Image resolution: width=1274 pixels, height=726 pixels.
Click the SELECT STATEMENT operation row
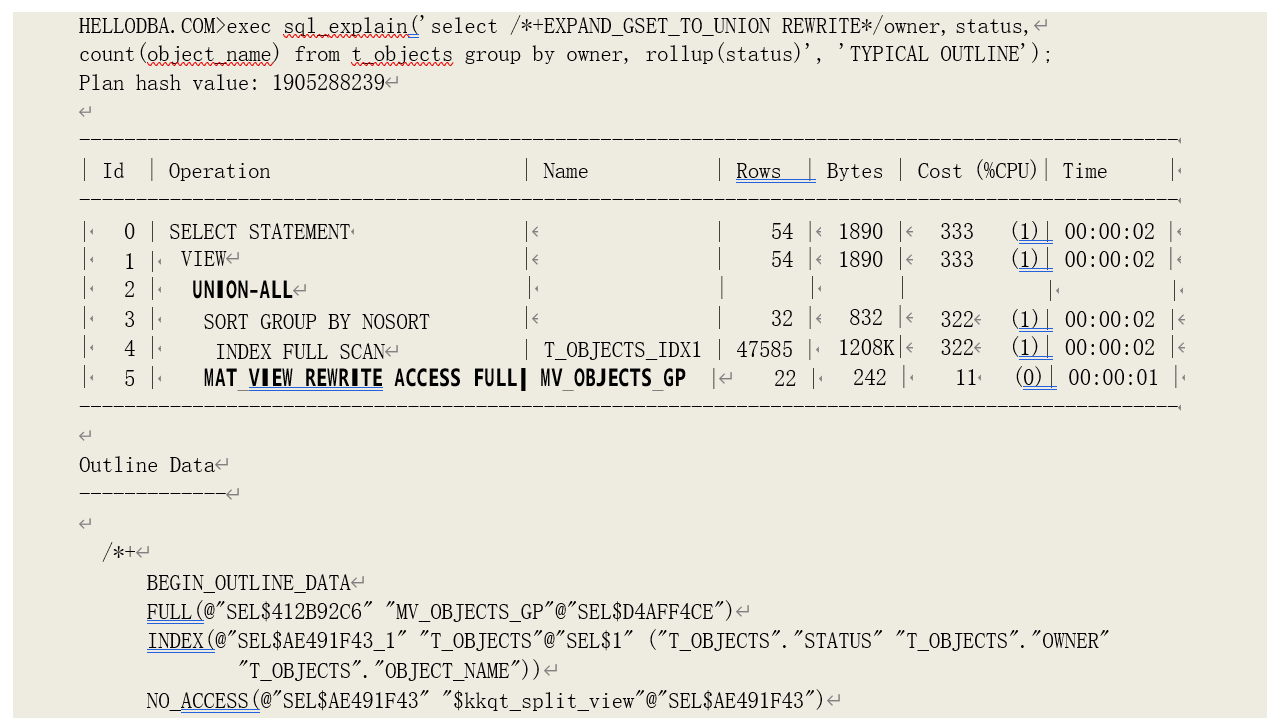pyautogui.click(x=259, y=232)
